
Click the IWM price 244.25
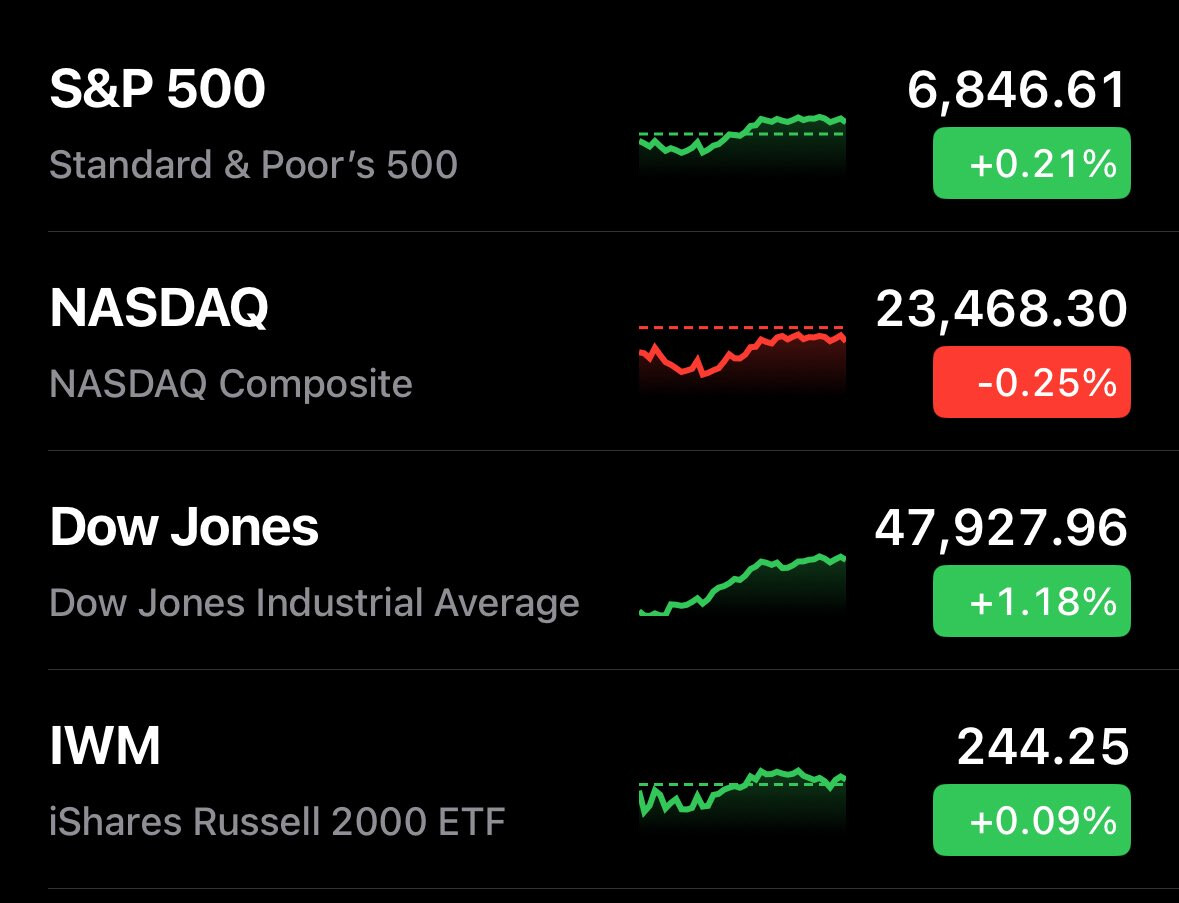click(1043, 747)
